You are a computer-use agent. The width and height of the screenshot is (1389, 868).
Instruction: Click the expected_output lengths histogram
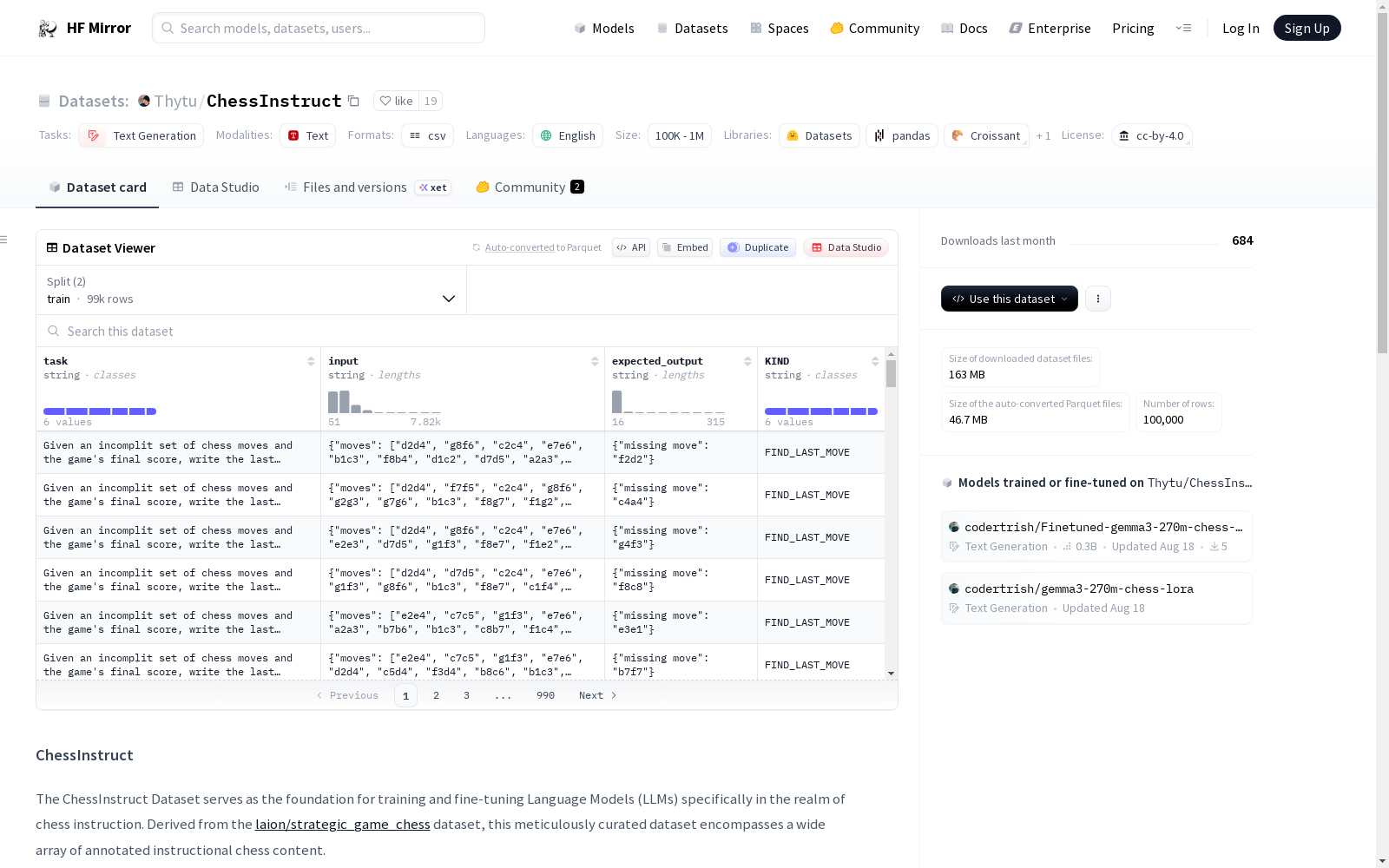pos(668,402)
